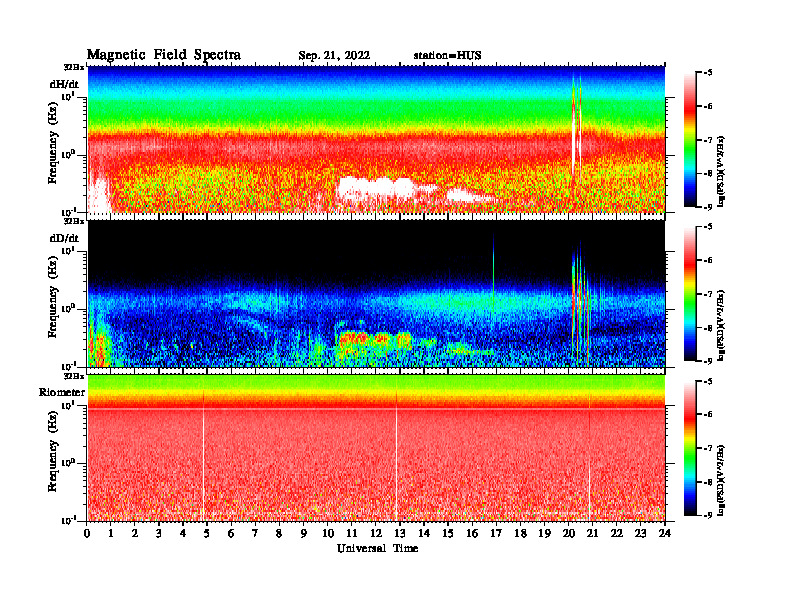Click the dH/dt spectrogram color scale bar

[689, 140]
